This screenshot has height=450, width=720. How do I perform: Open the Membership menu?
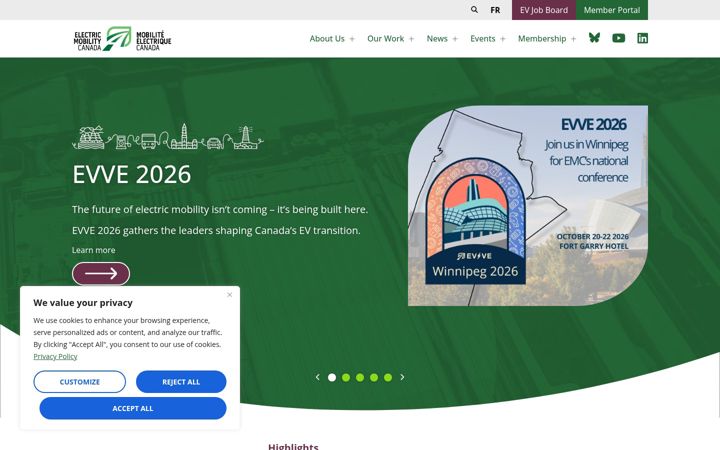coord(542,39)
